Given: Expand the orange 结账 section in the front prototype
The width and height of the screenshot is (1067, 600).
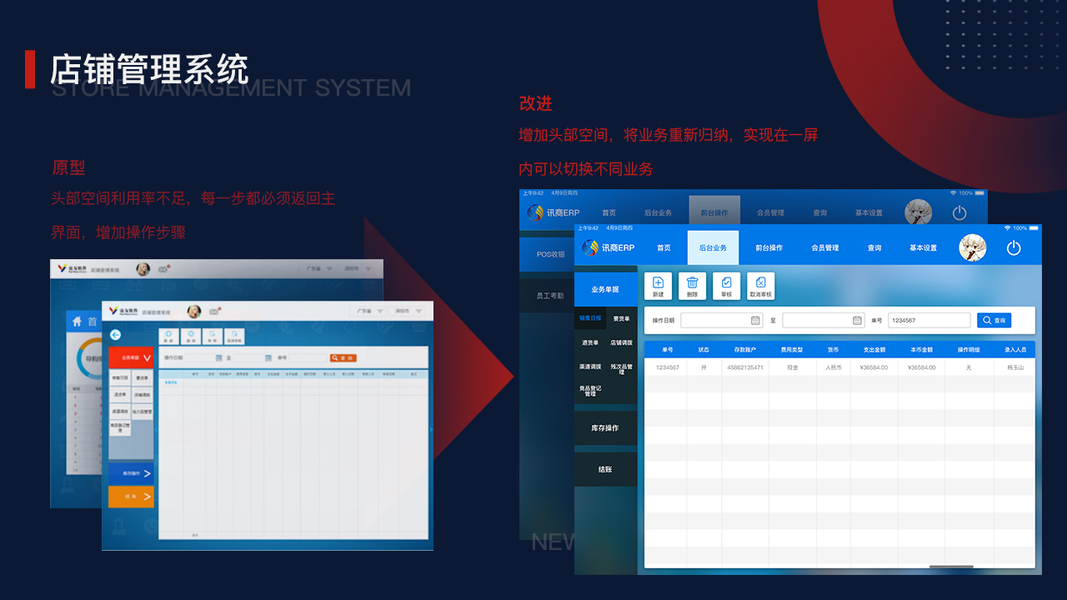Looking at the screenshot, I should [x=131, y=497].
